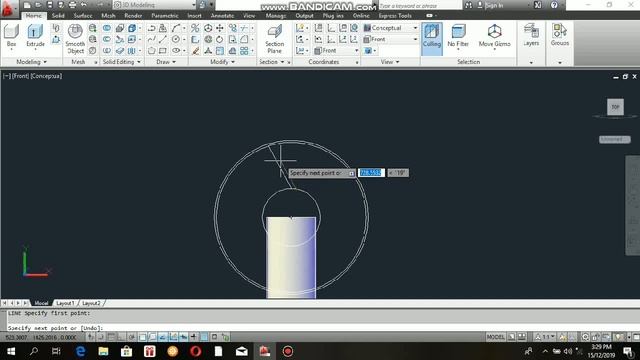The width and height of the screenshot is (640, 360).
Task: Switch to the Render ribbon tab
Action: click(x=133, y=16)
